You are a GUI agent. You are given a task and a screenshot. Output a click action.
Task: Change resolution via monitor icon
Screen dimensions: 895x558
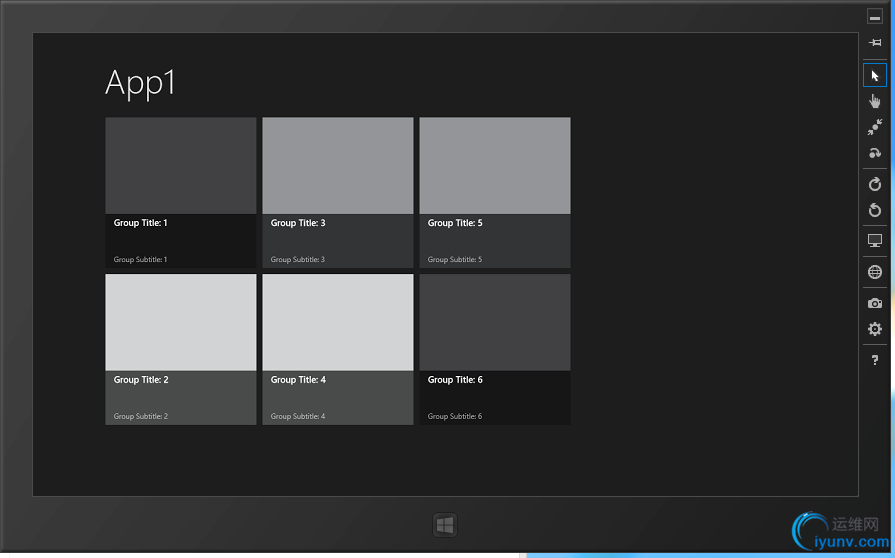(x=874, y=241)
